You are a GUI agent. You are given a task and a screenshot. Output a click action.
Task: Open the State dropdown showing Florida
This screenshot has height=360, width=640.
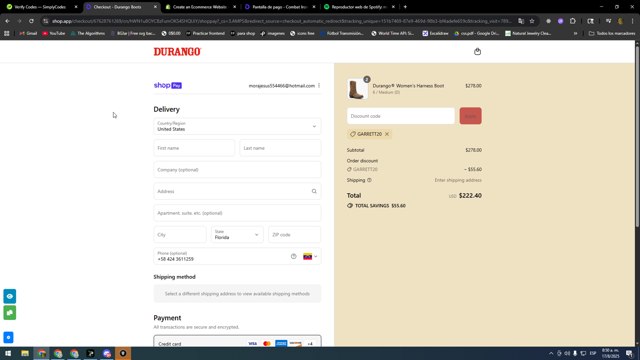pyautogui.click(x=237, y=235)
